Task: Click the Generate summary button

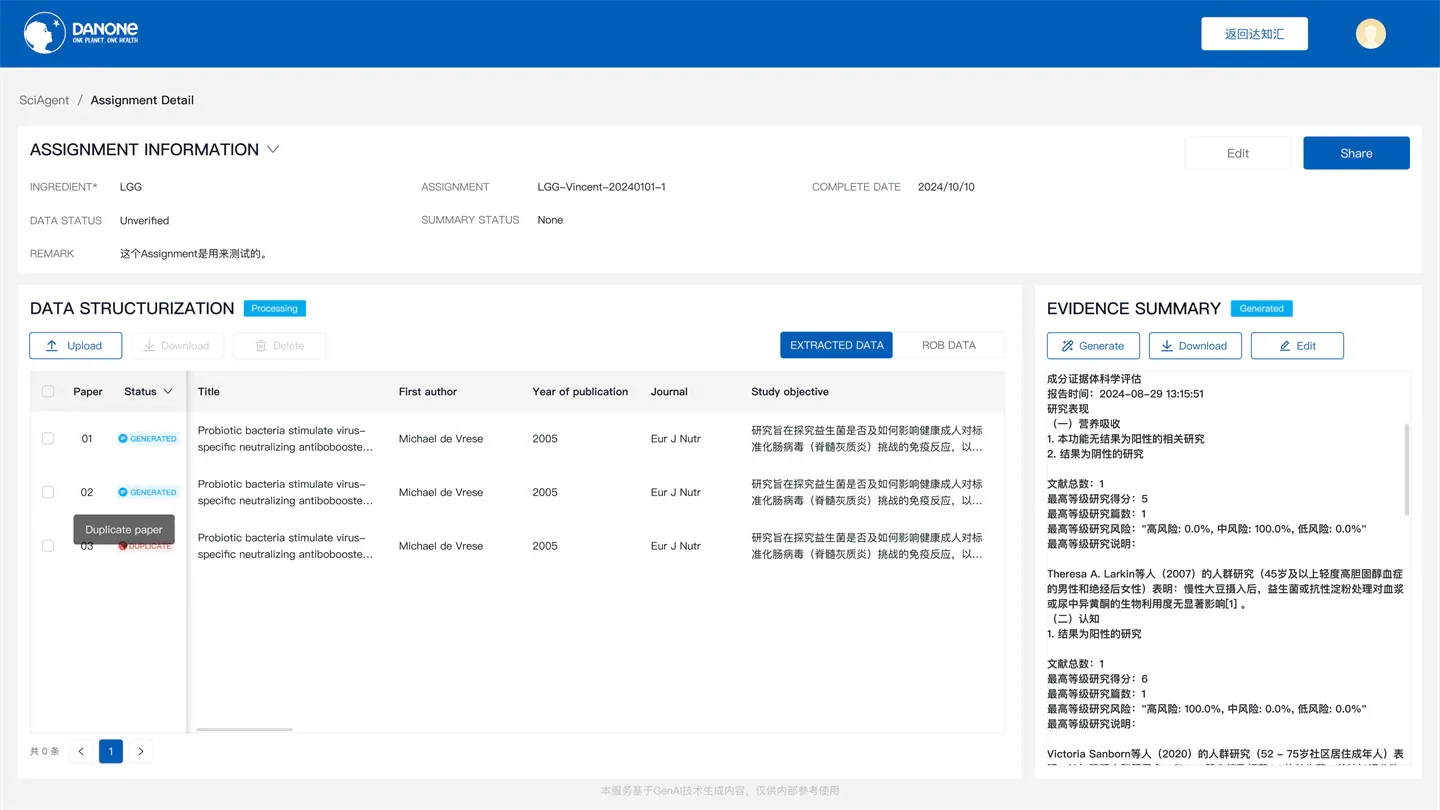Action: 1093,346
